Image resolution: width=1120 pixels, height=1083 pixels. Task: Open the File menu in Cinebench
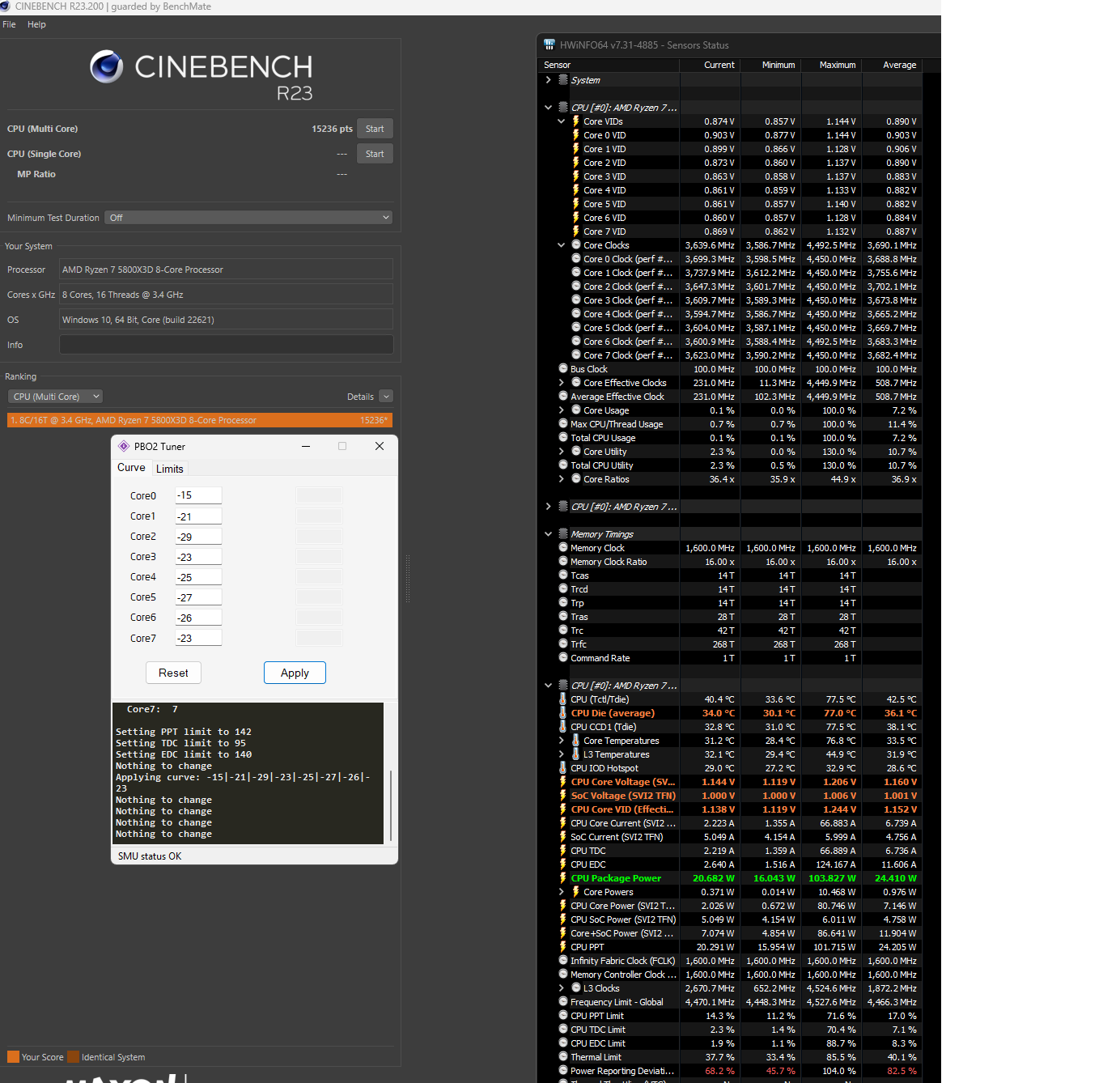pyautogui.click(x=9, y=24)
